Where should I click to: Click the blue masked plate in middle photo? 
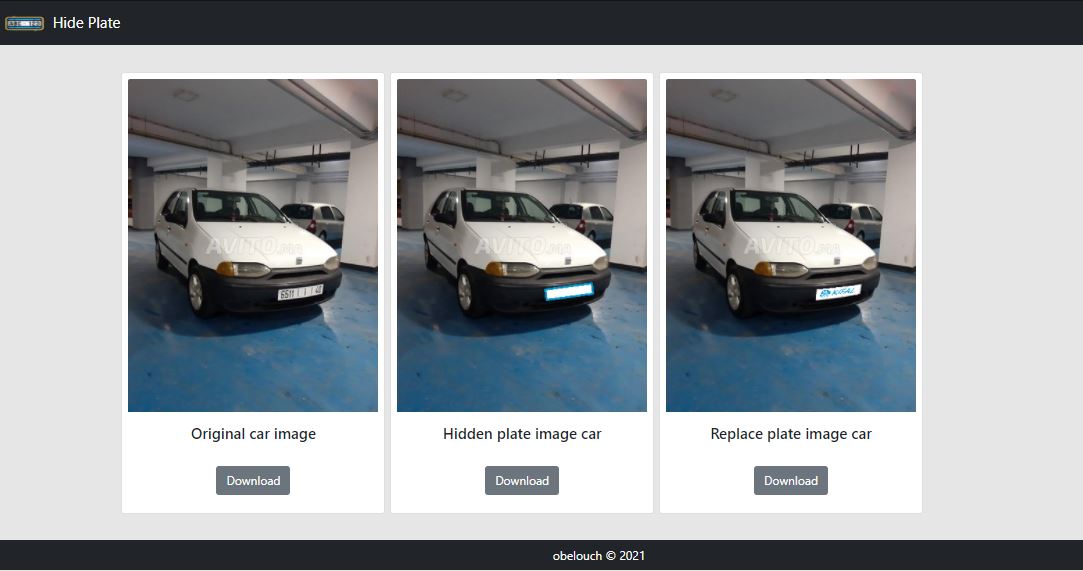(569, 292)
